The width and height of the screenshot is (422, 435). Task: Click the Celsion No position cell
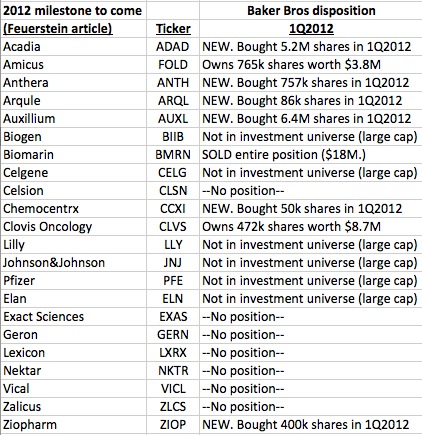311,191
